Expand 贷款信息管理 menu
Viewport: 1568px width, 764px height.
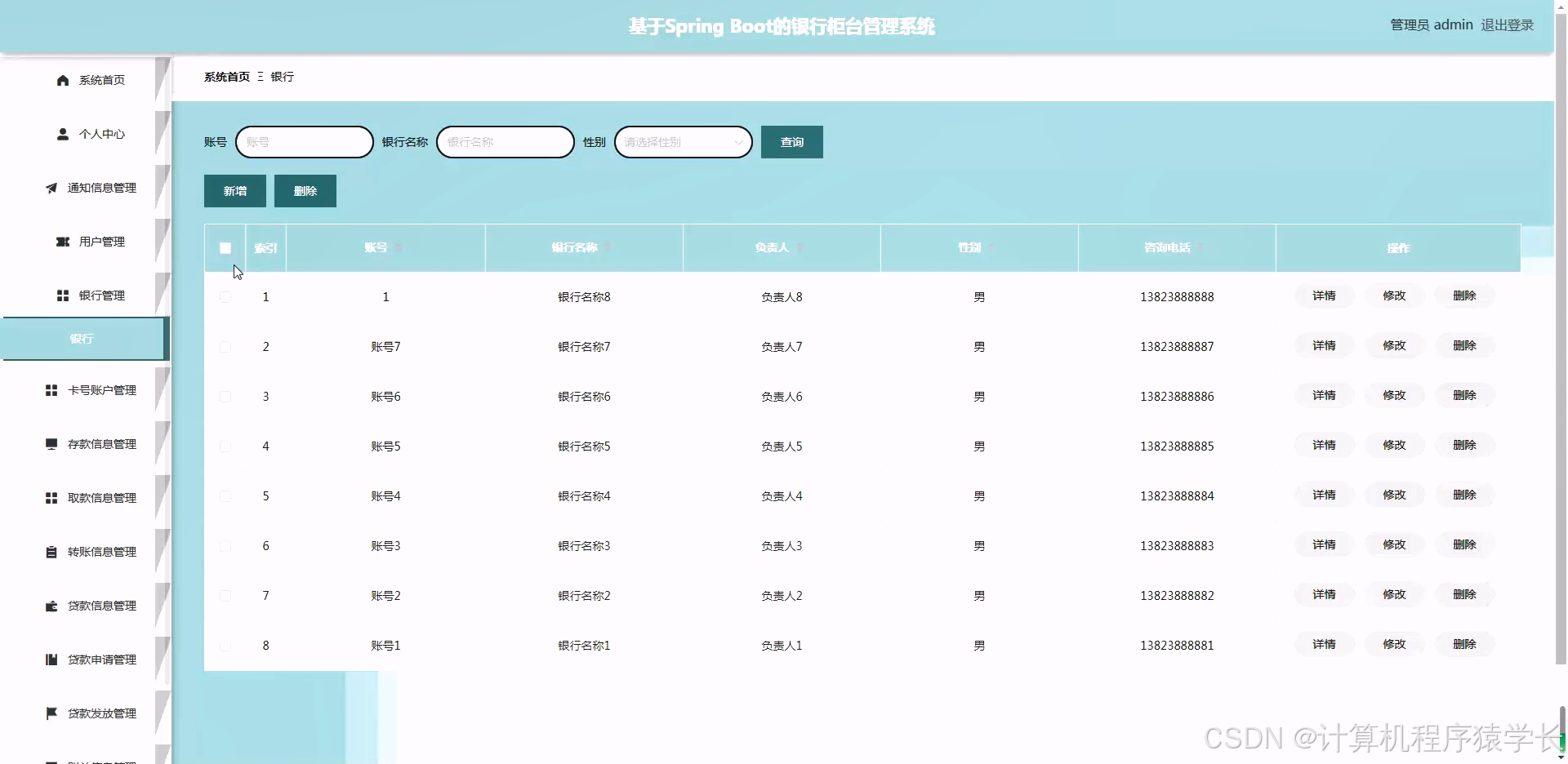[86, 606]
